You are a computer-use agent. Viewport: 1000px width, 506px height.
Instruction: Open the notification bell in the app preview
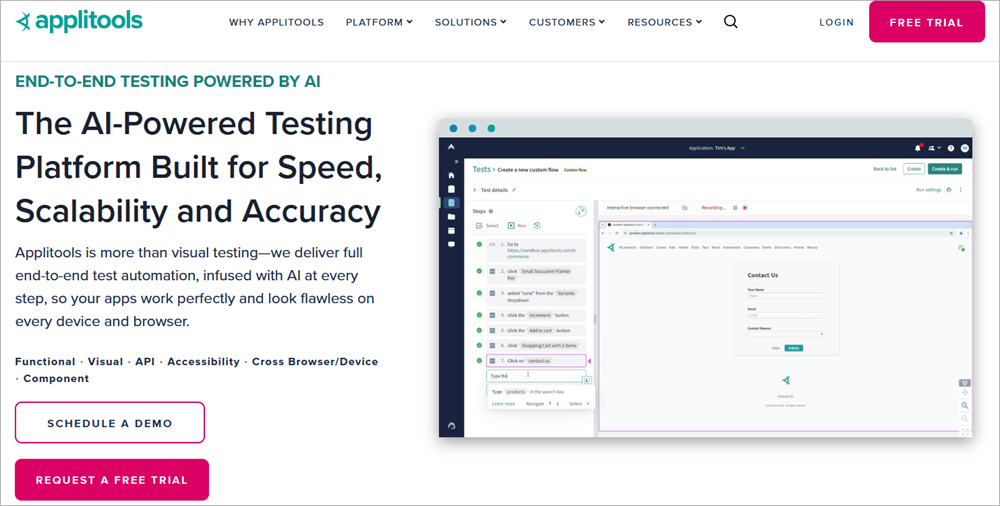click(917, 147)
